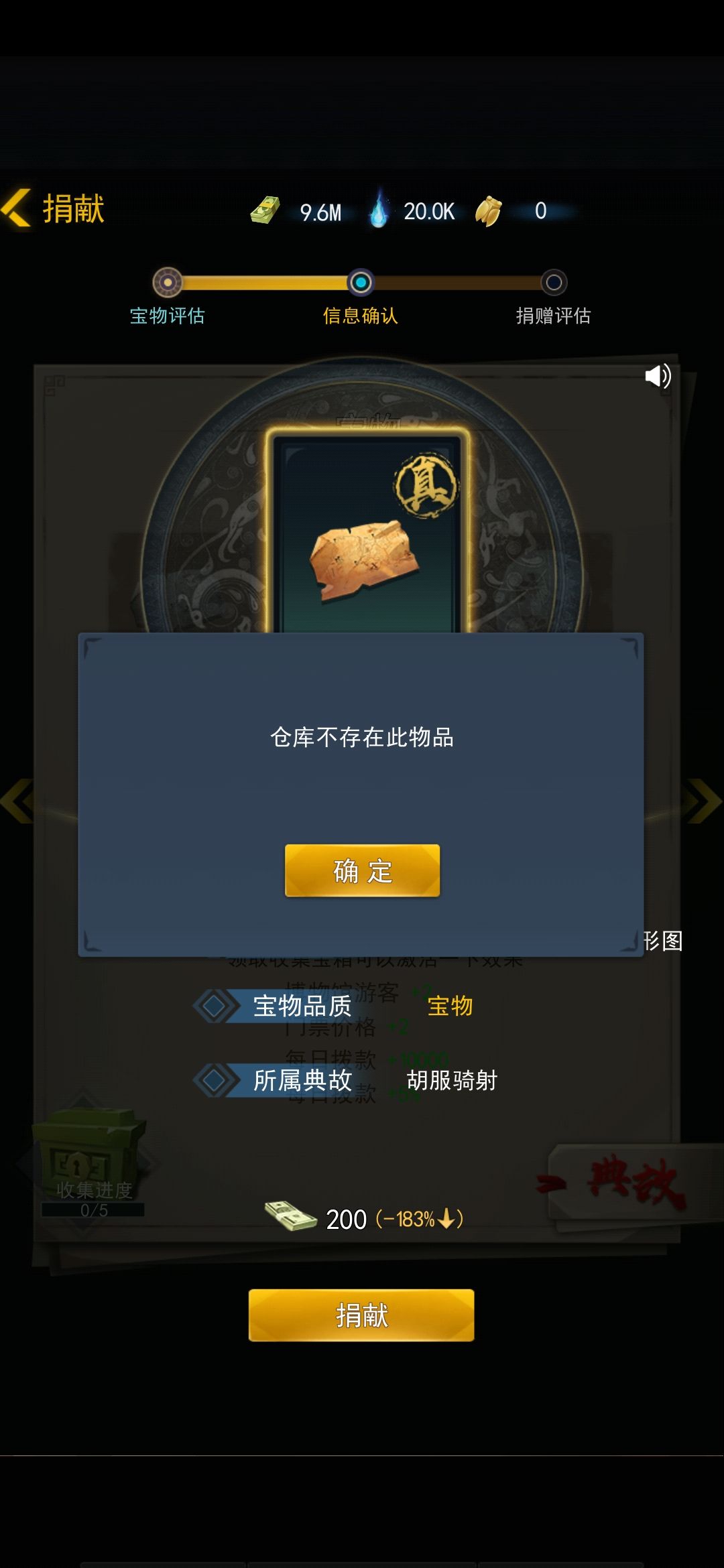Tap the cash icon beside 200 reward
Image resolution: width=724 pixels, height=1568 pixels.
pos(290,1216)
